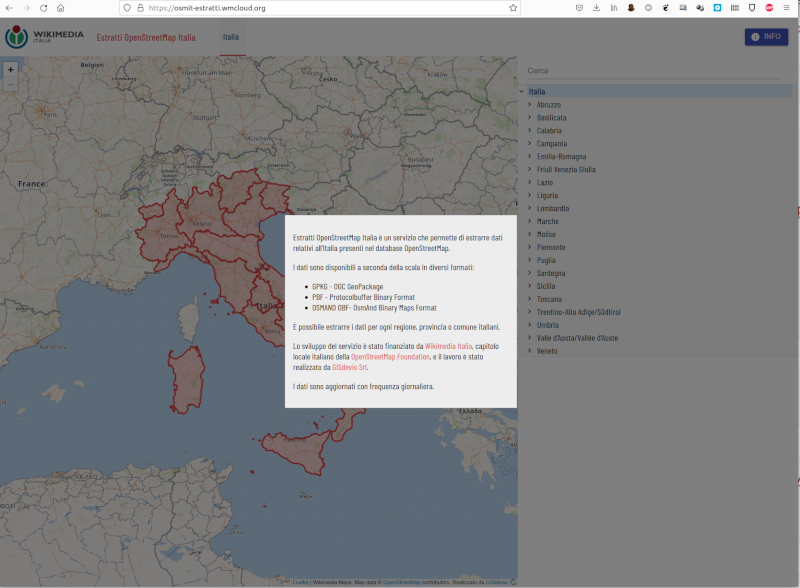The width and height of the screenshot is (800, 588).
Task: Expand the Abruzzo region
Action: click(x=530, y=104)
